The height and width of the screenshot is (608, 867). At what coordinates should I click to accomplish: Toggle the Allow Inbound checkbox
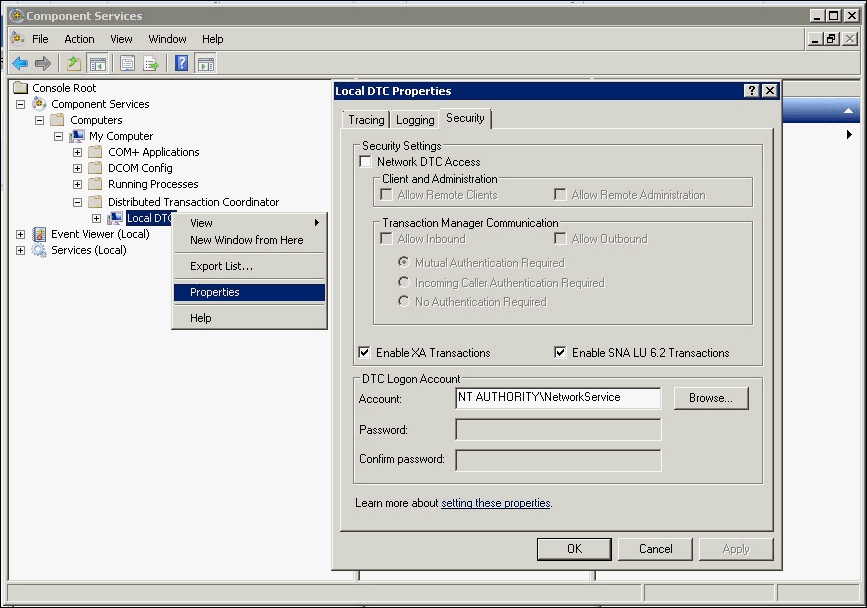tap(387, 239)
